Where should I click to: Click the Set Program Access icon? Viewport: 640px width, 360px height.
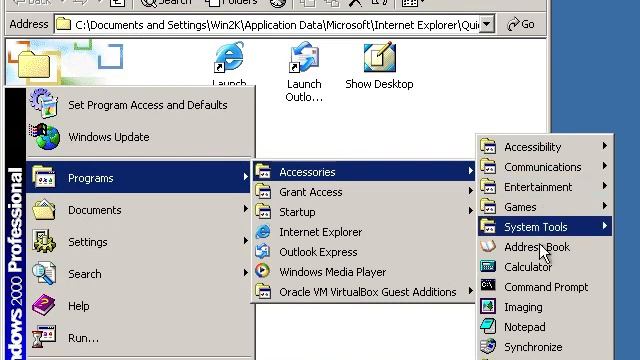click(44, 104)
